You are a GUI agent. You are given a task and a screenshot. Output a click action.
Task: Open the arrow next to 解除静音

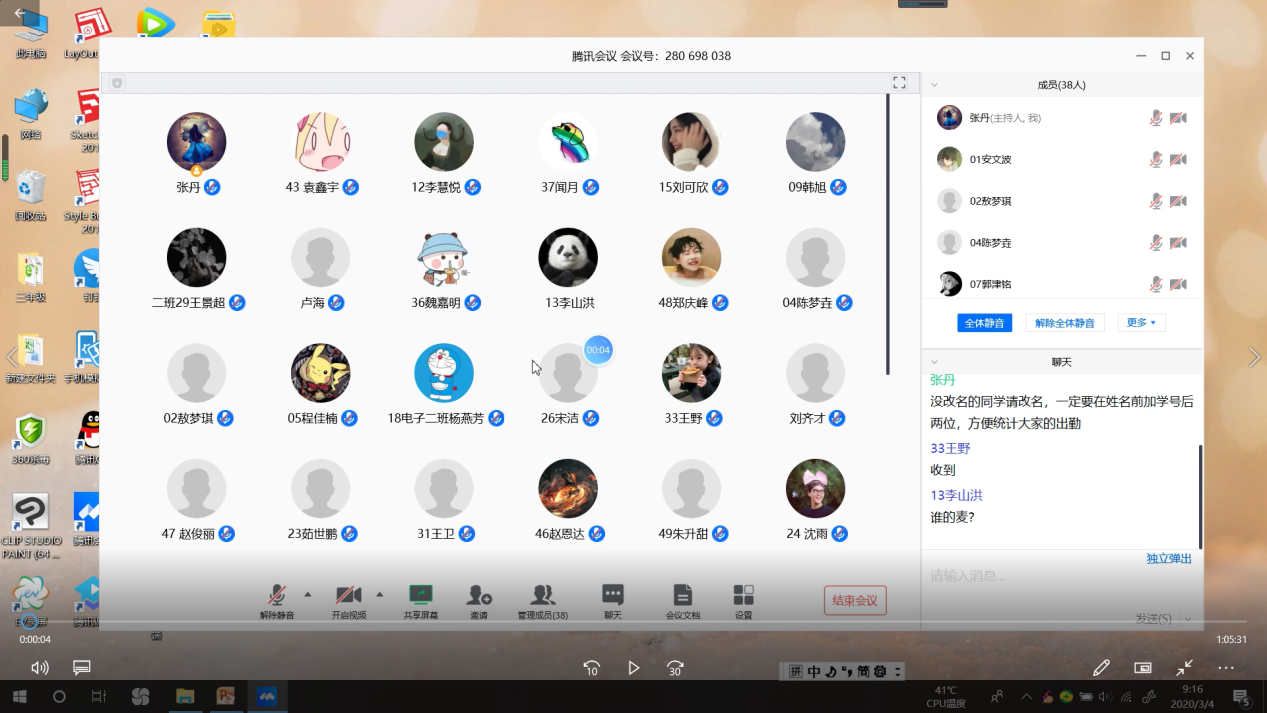click(308, 594)
